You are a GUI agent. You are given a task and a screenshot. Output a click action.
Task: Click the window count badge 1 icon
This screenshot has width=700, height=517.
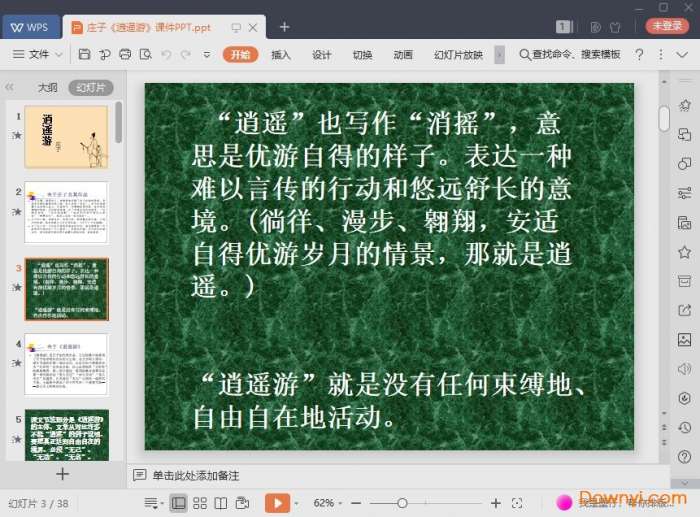563,27
